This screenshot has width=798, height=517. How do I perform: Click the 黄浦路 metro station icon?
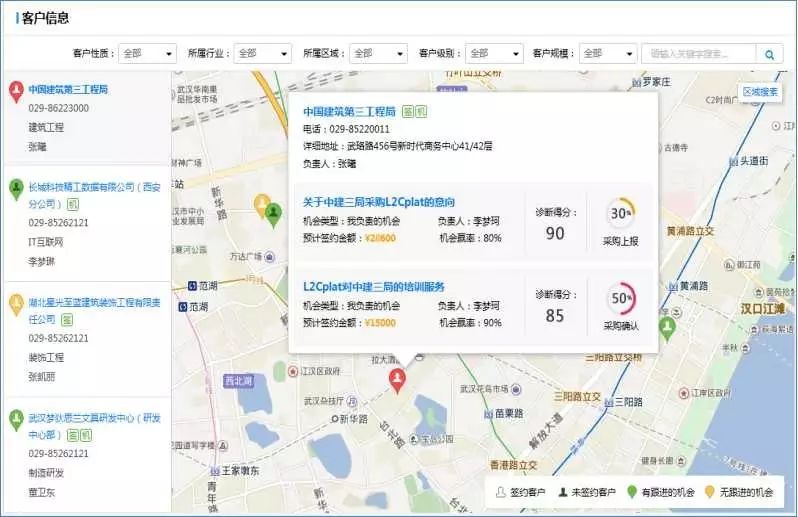[x=673, y=286]
